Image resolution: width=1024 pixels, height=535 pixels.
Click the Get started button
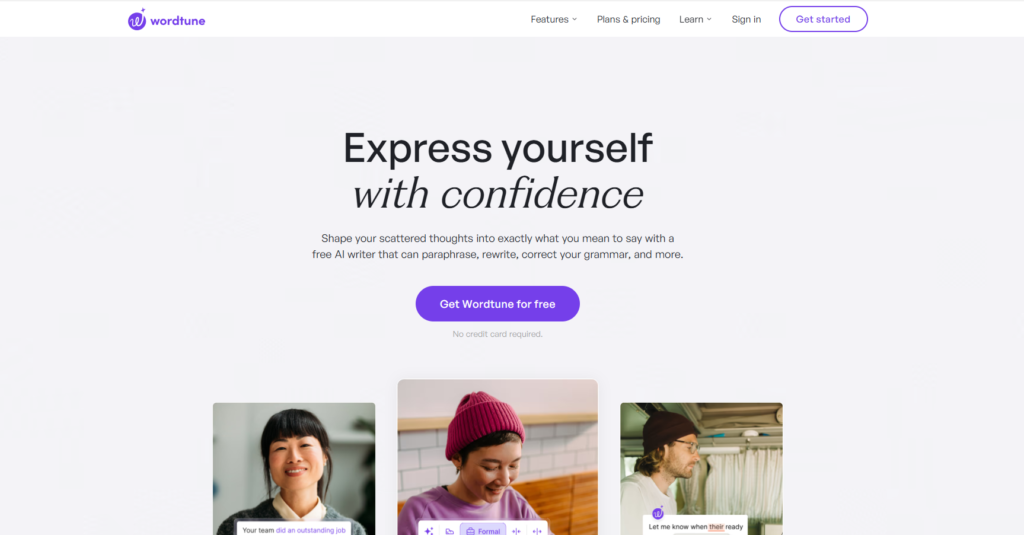pos(823,19)
